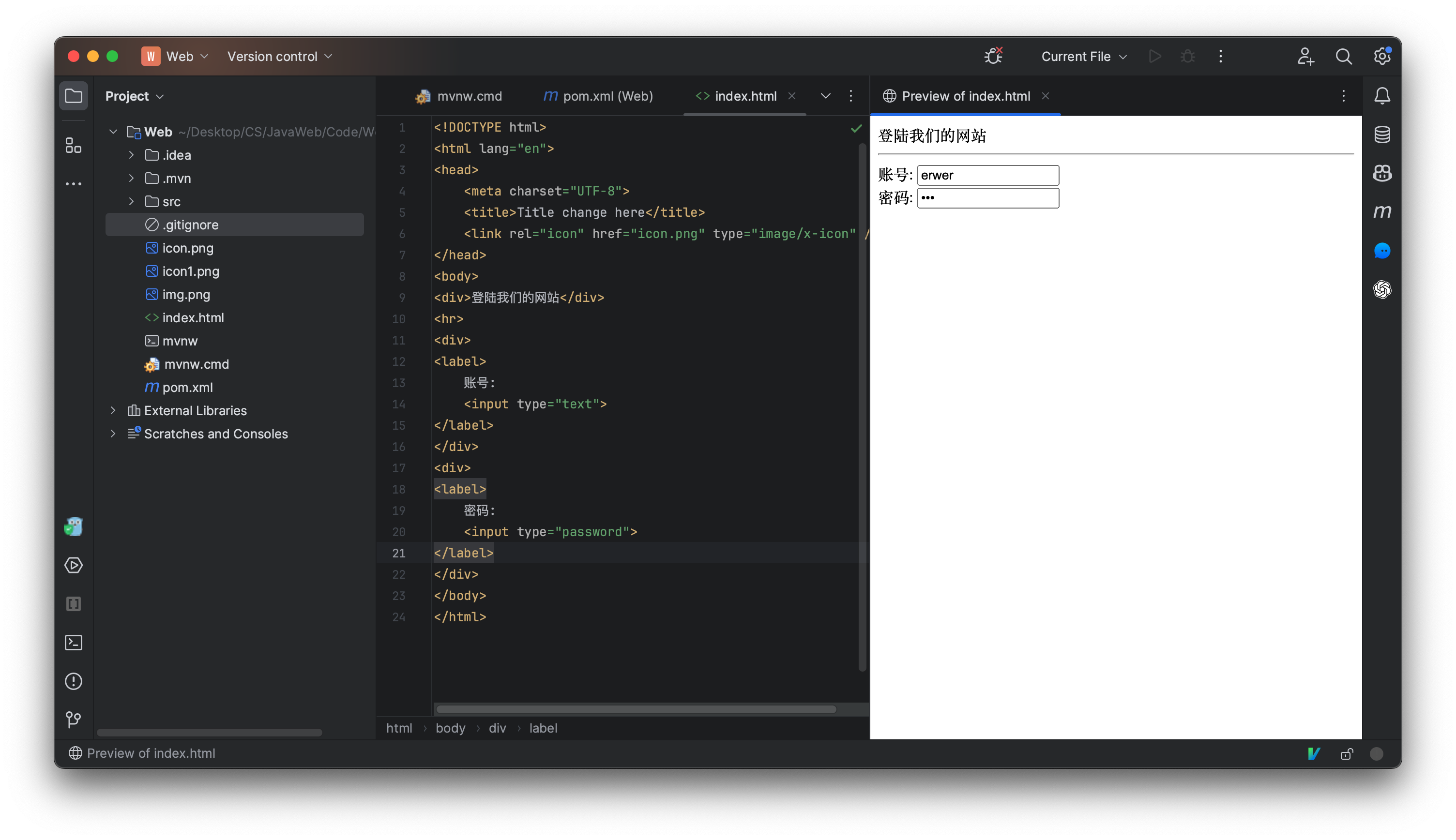Open the Database tool window
The image size is (1456, 840).
[x=1381, y=135]
